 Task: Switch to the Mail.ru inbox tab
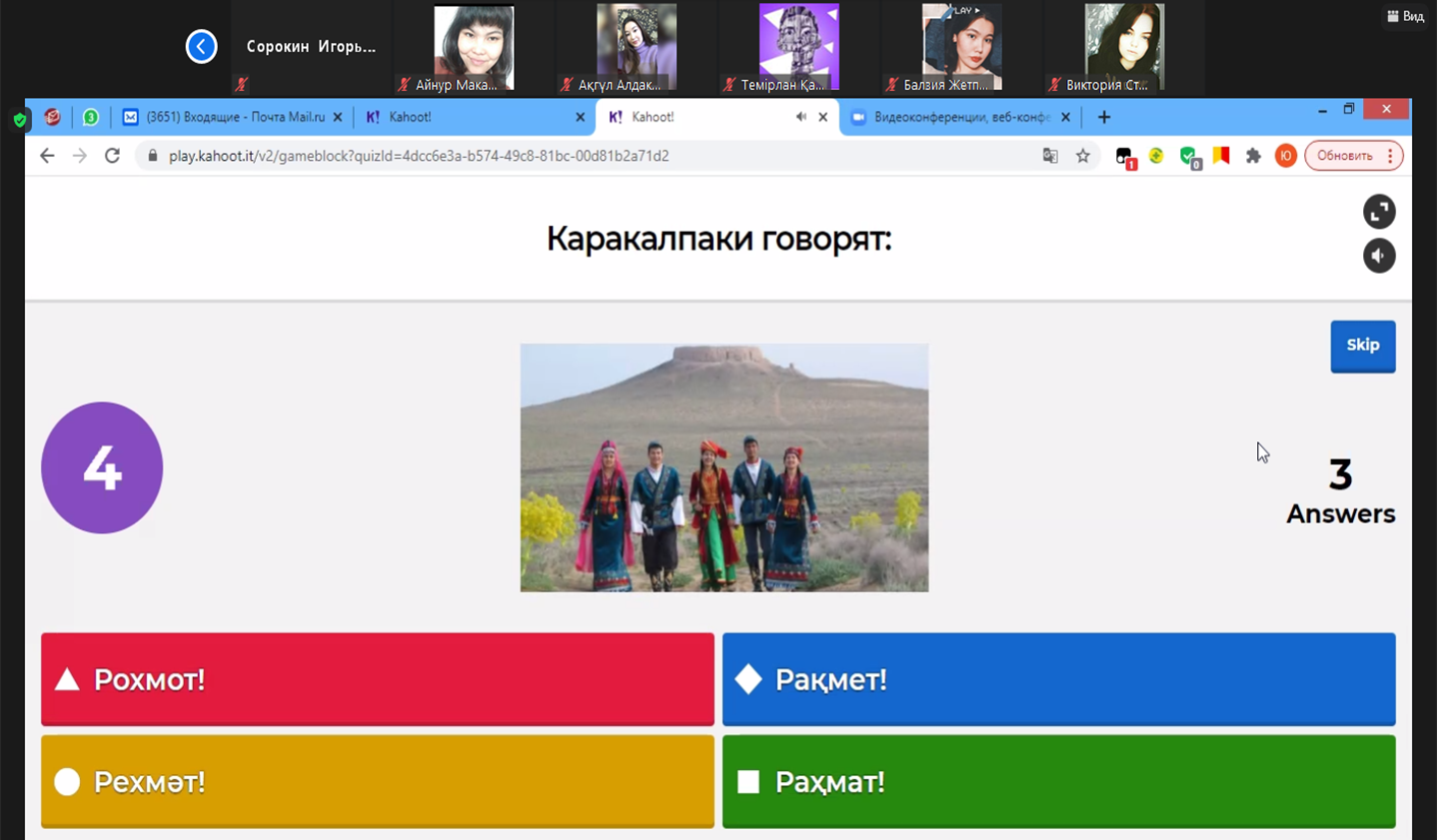(235, 117)
